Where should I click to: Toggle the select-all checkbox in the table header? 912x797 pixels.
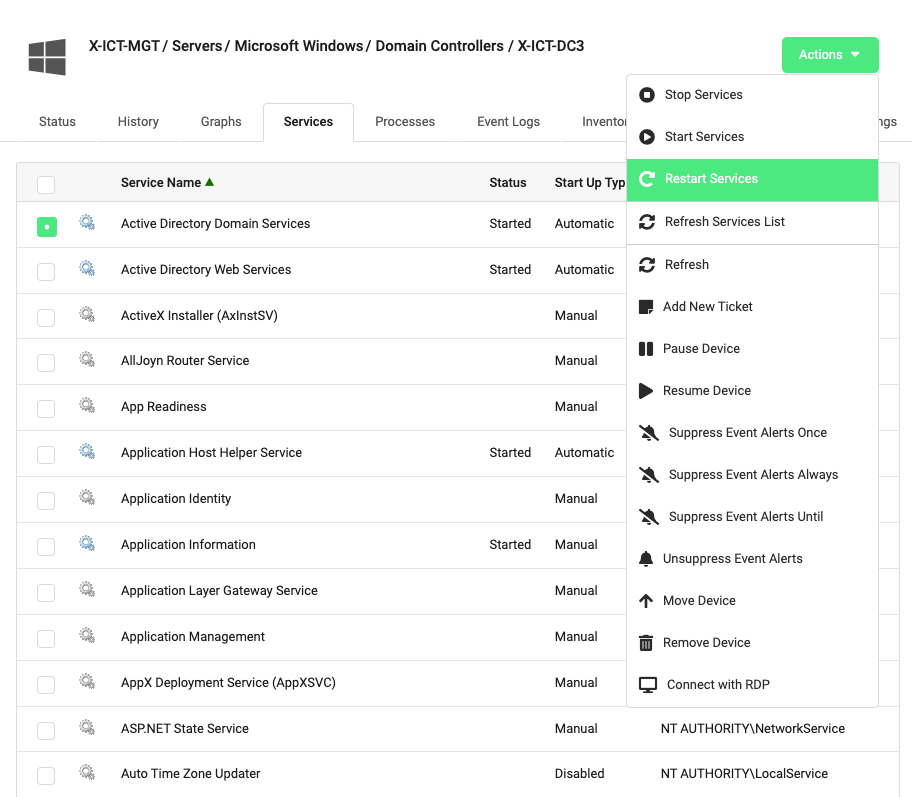pos(45,184)
